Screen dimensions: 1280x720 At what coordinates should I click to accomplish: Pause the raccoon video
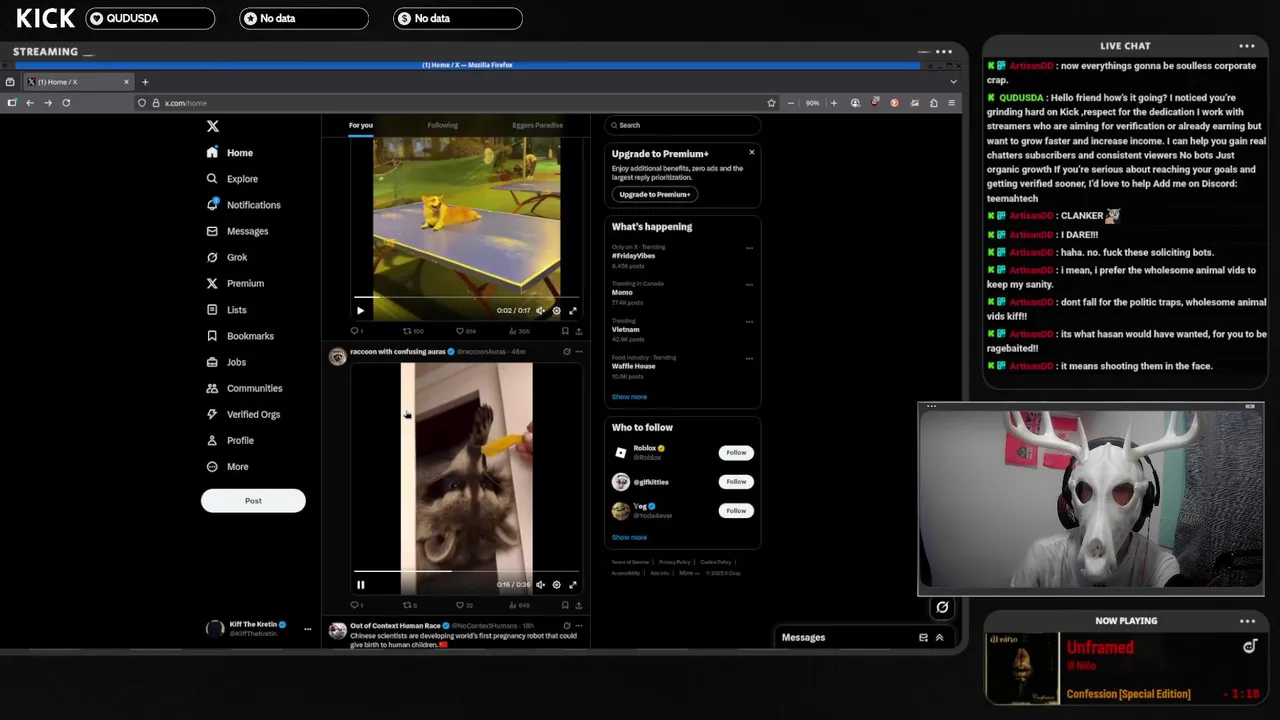tap(360, 585)
